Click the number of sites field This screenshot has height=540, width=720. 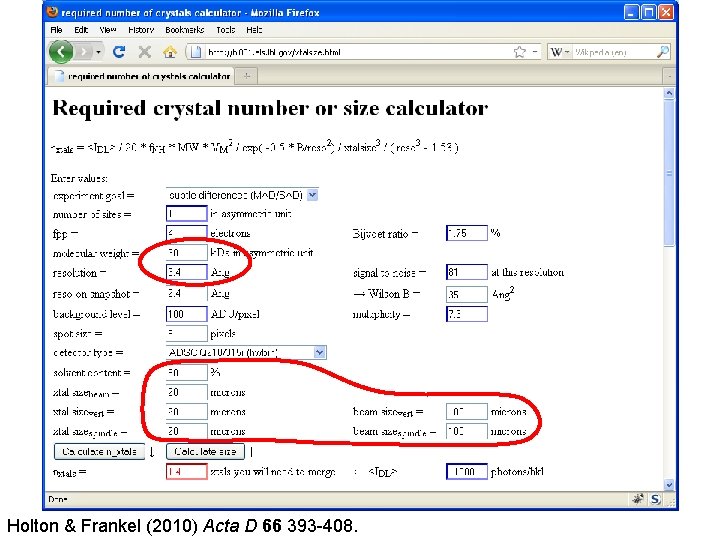coord(186,214)
